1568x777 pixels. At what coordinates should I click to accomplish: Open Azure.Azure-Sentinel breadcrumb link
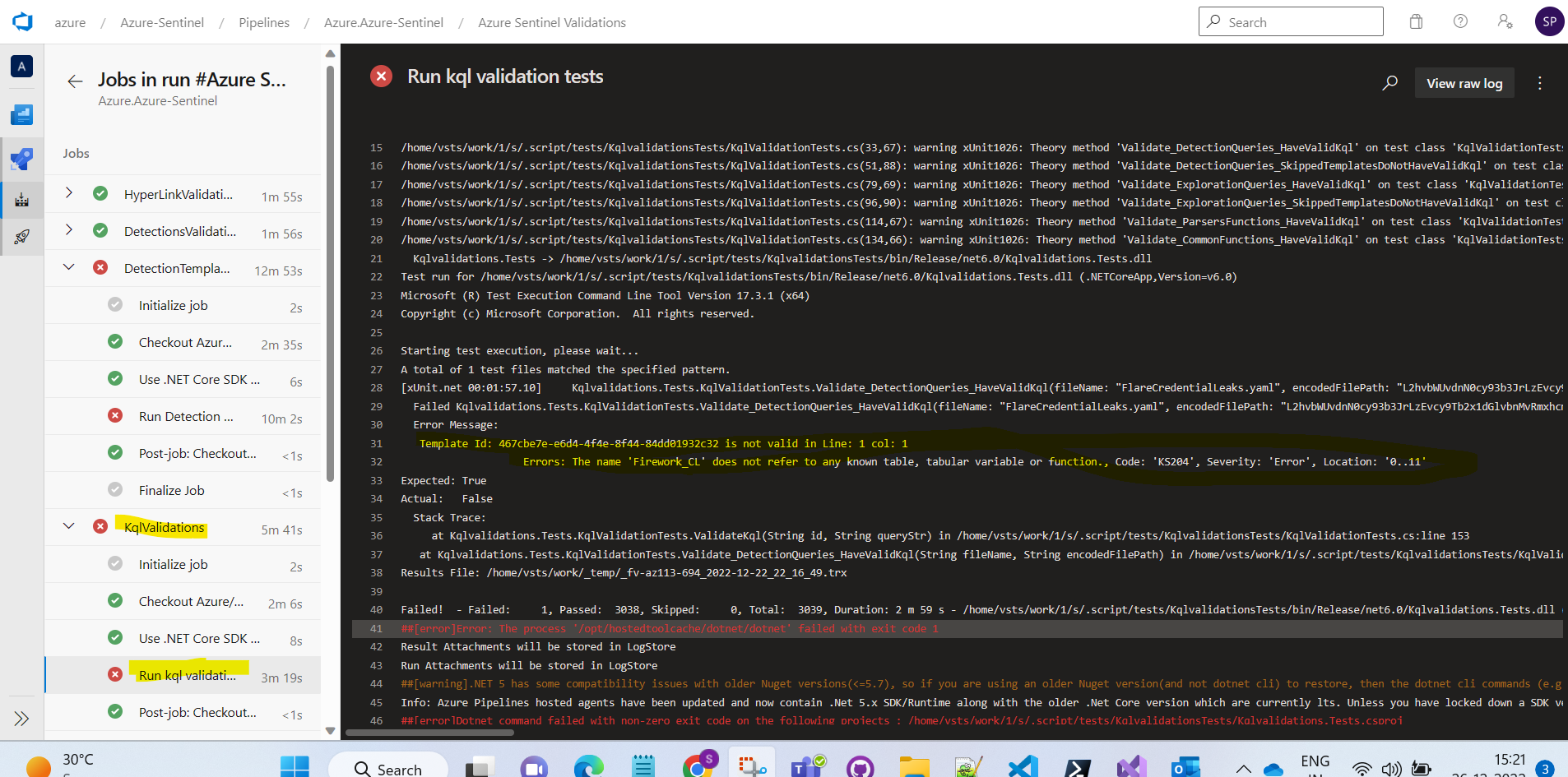click(383, 22)
